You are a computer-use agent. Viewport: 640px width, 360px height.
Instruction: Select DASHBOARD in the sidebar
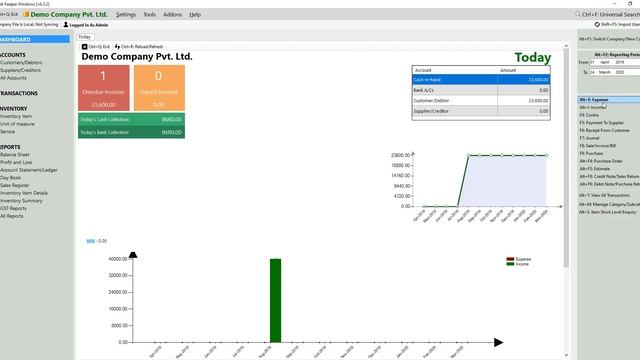pyautogui.click(x=35, y=39)
